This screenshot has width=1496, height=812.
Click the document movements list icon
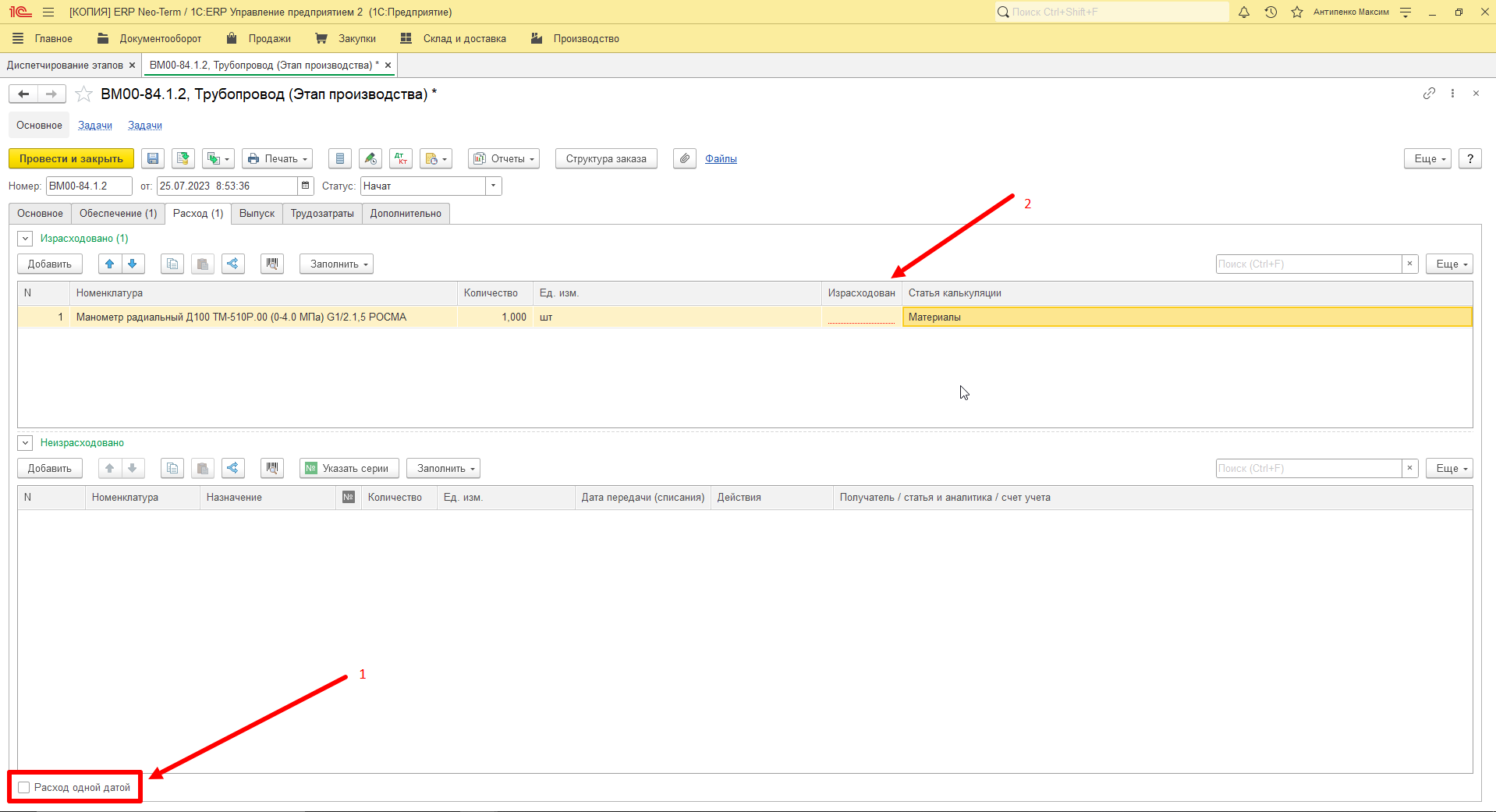[339, 158]
